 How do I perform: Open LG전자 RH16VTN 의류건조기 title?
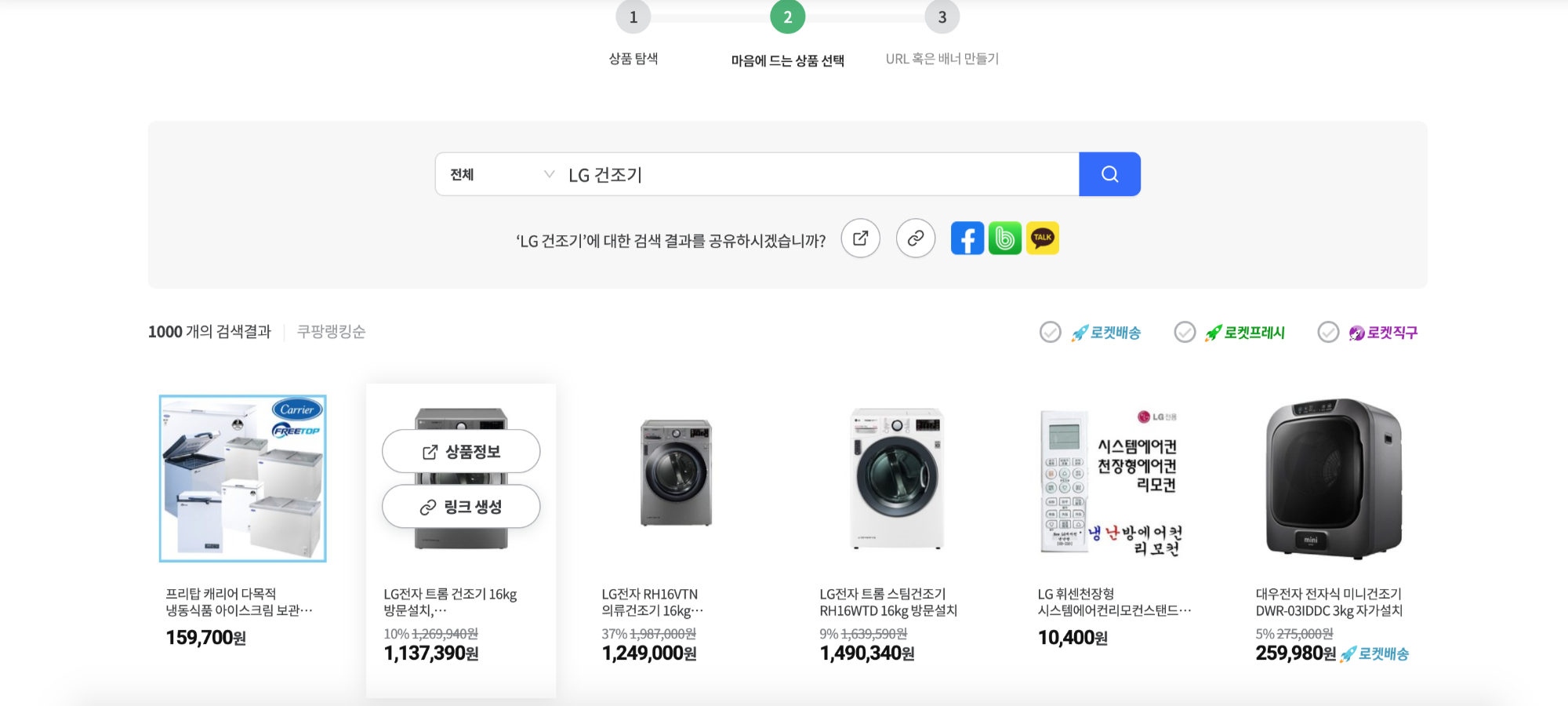pos(652,602)
